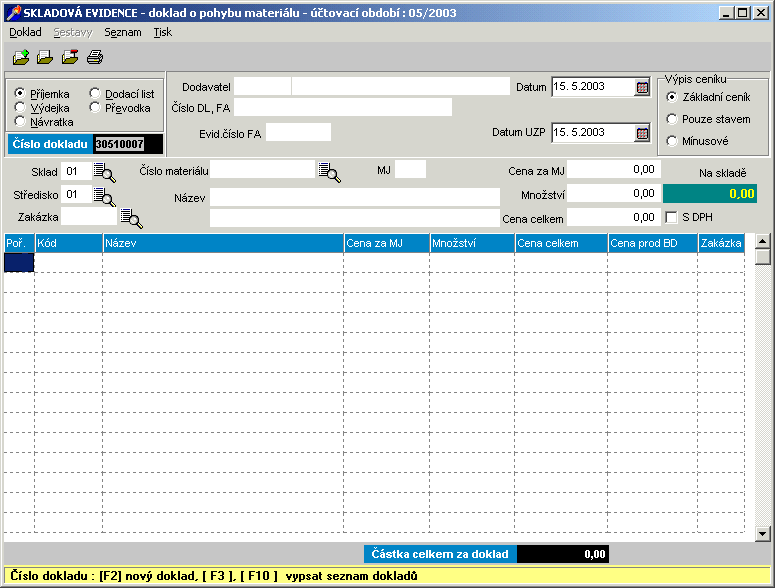Click the Sklad input field
775x588 pixels.
point(76,171)
